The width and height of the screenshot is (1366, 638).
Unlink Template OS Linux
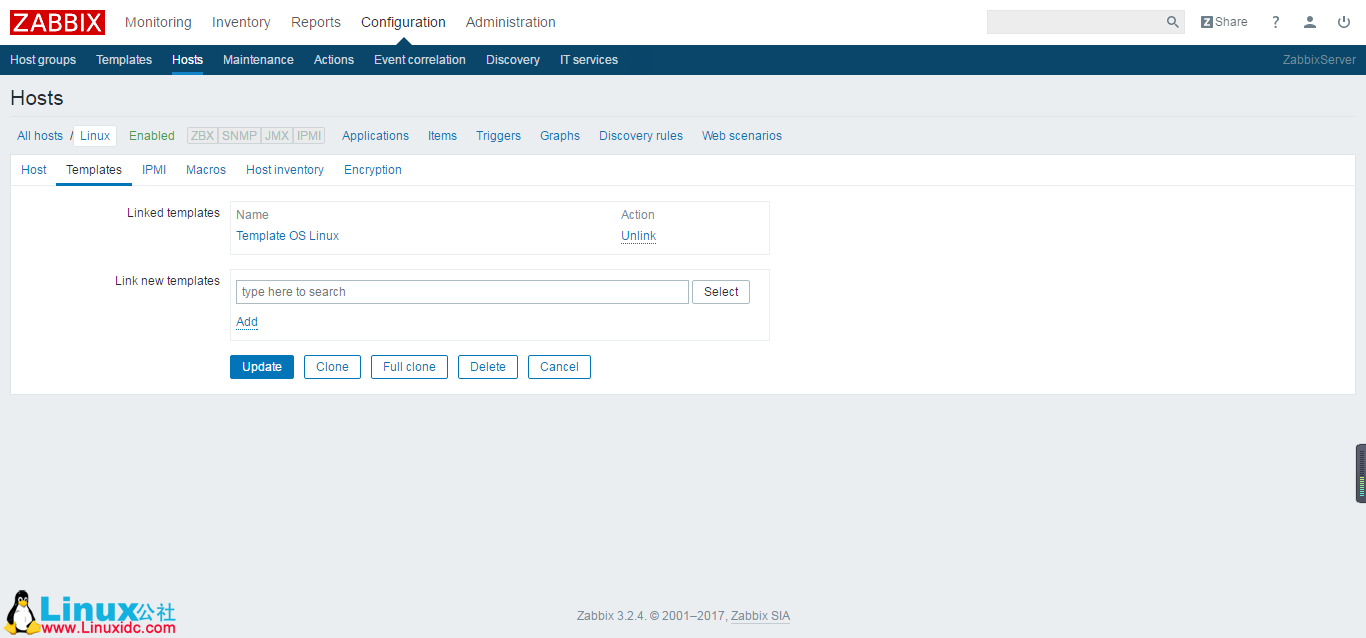(x=638, y=235)
